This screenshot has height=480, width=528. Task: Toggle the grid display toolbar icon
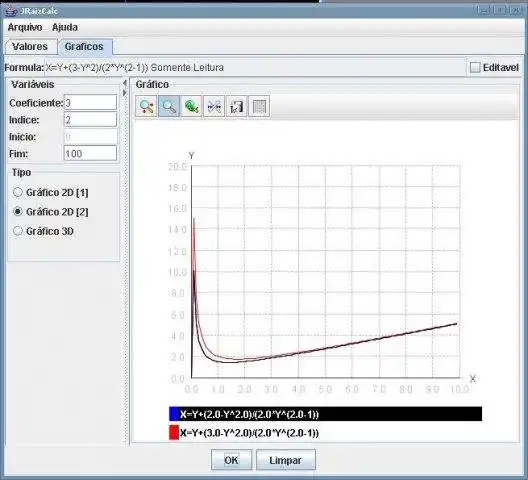[259, 106]
